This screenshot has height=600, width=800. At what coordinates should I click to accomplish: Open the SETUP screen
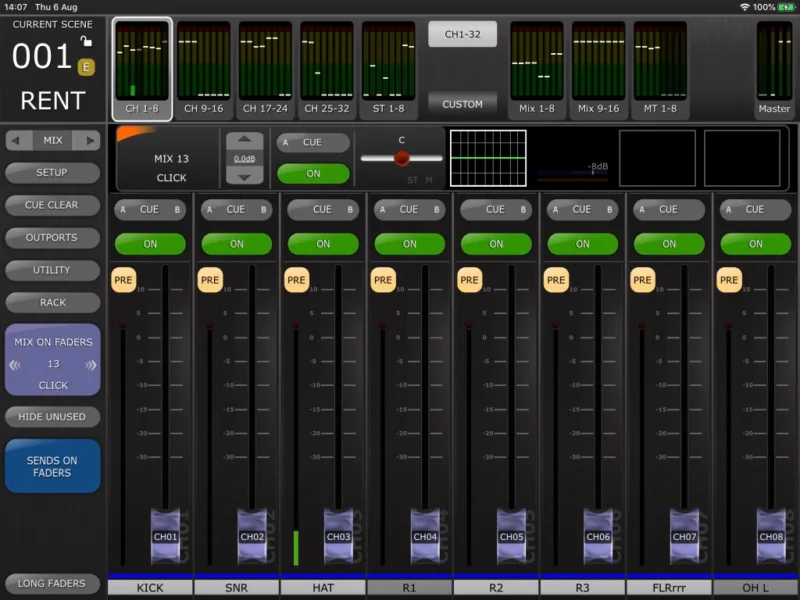[52, 172]
